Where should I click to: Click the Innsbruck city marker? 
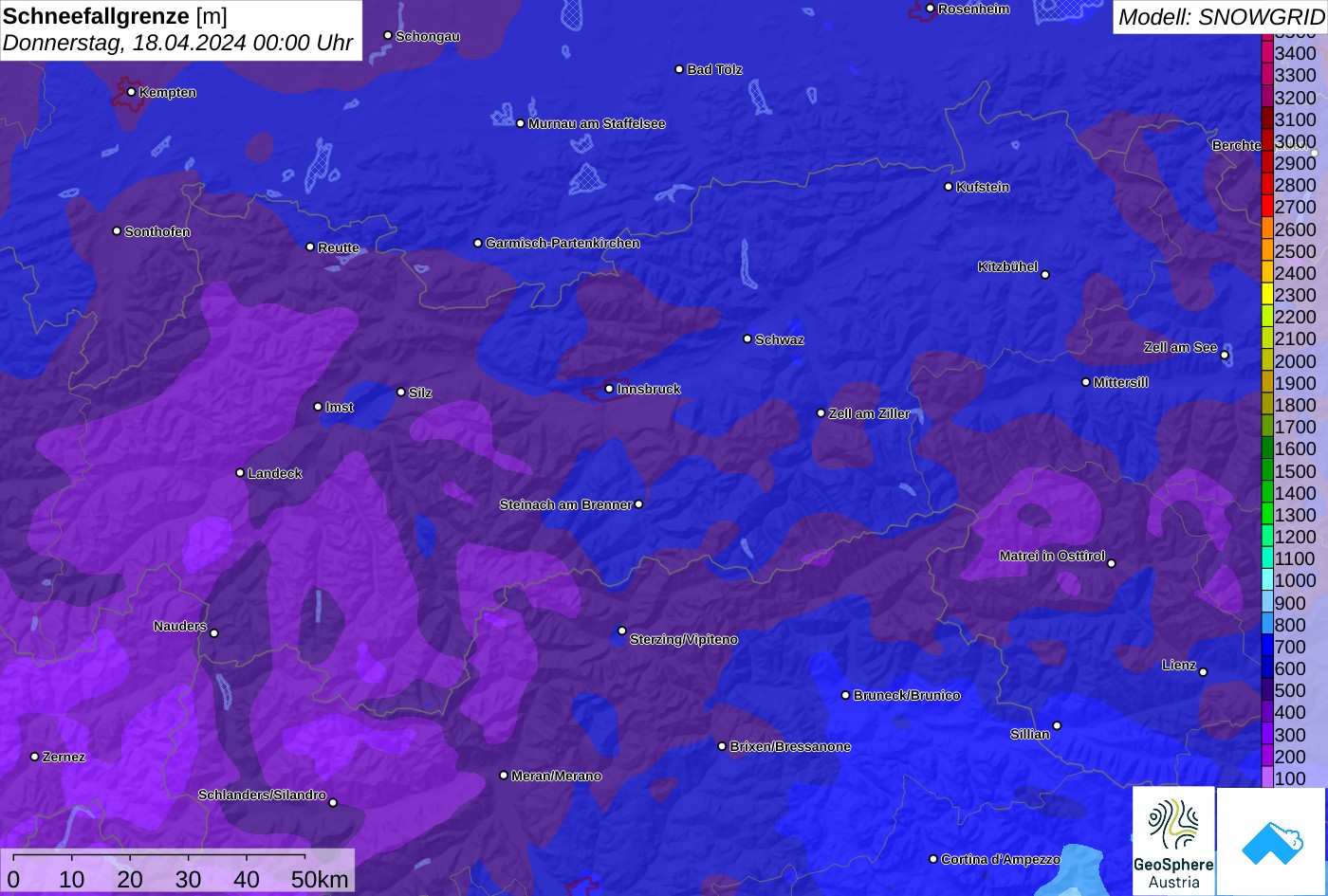(609, 389)
